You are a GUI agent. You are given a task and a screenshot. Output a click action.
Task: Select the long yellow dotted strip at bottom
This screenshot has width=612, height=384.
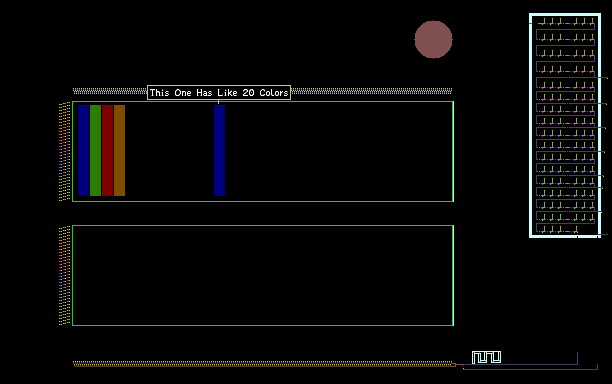pos(262,364)
